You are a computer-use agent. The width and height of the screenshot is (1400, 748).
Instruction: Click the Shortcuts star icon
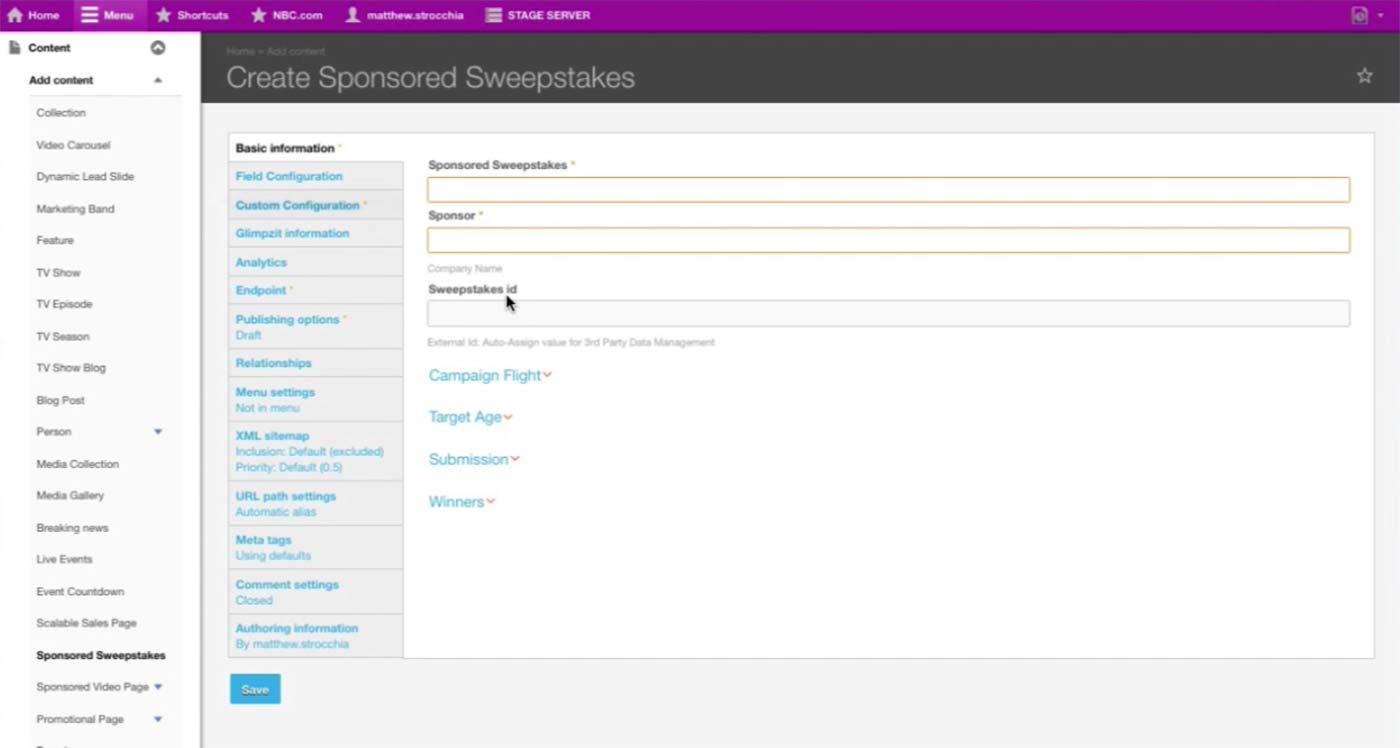pos(163,15)
